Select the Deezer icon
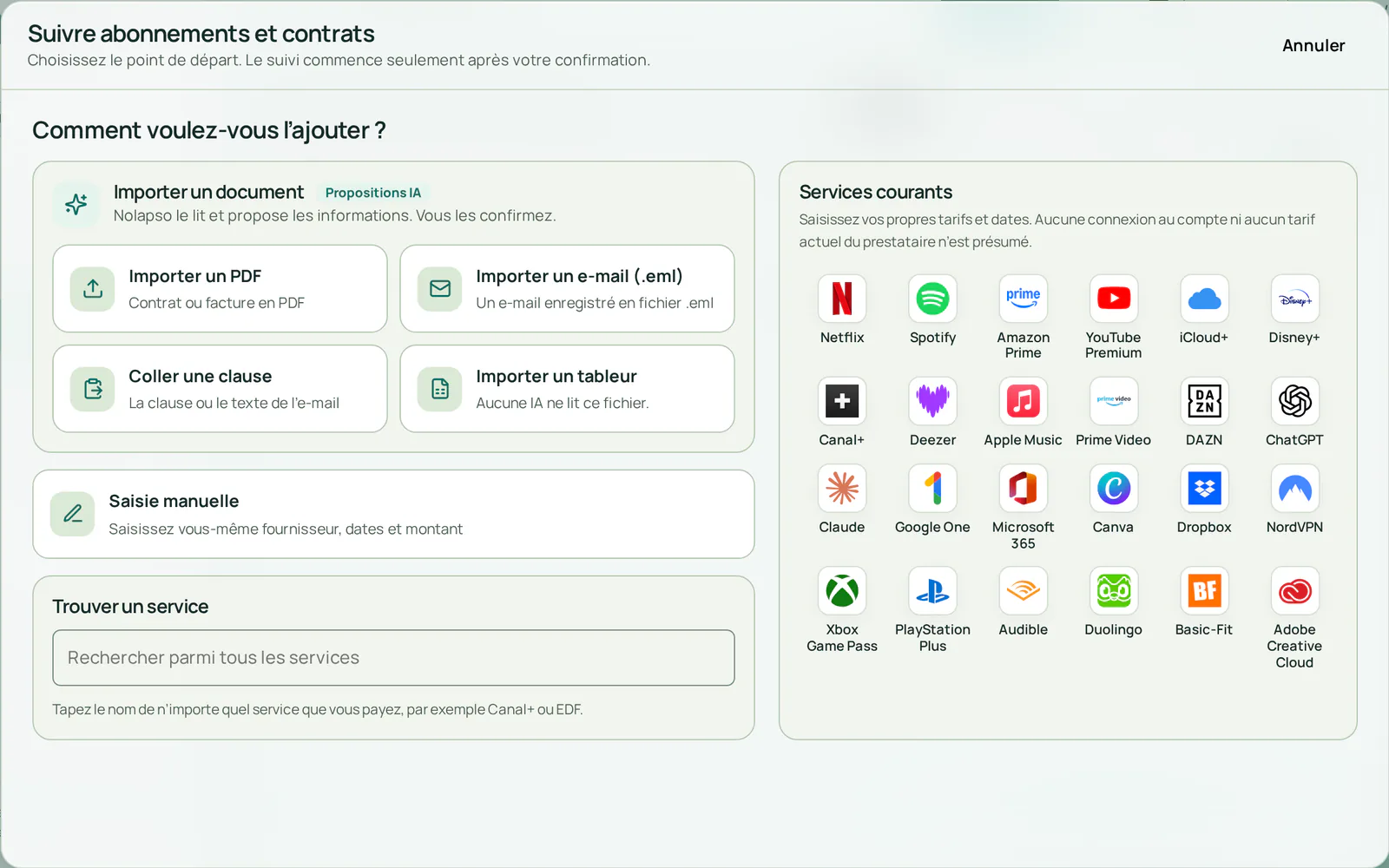 (x=932, y=401)
